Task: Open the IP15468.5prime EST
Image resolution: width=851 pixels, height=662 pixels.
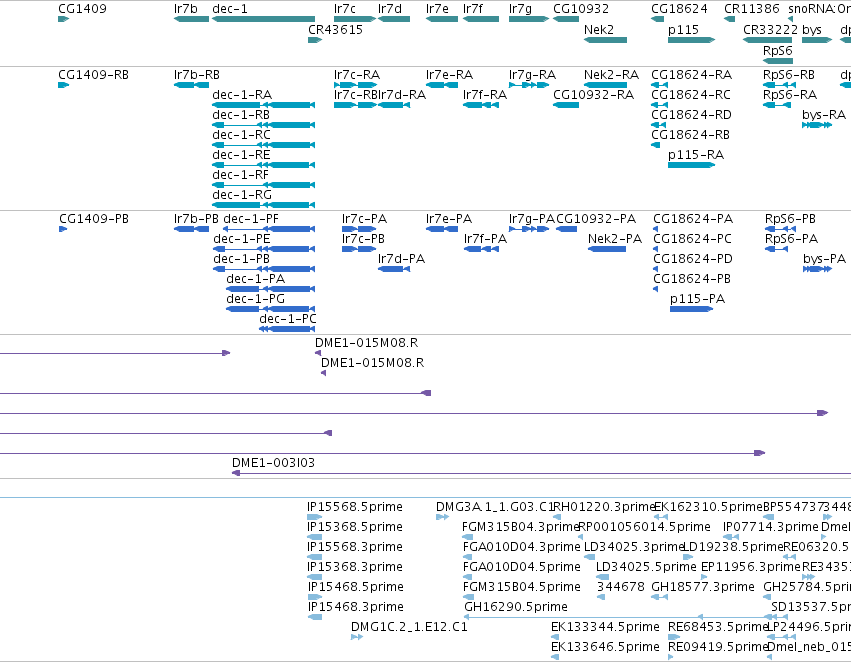Action: pyautogui.click(x=315, y=597)
